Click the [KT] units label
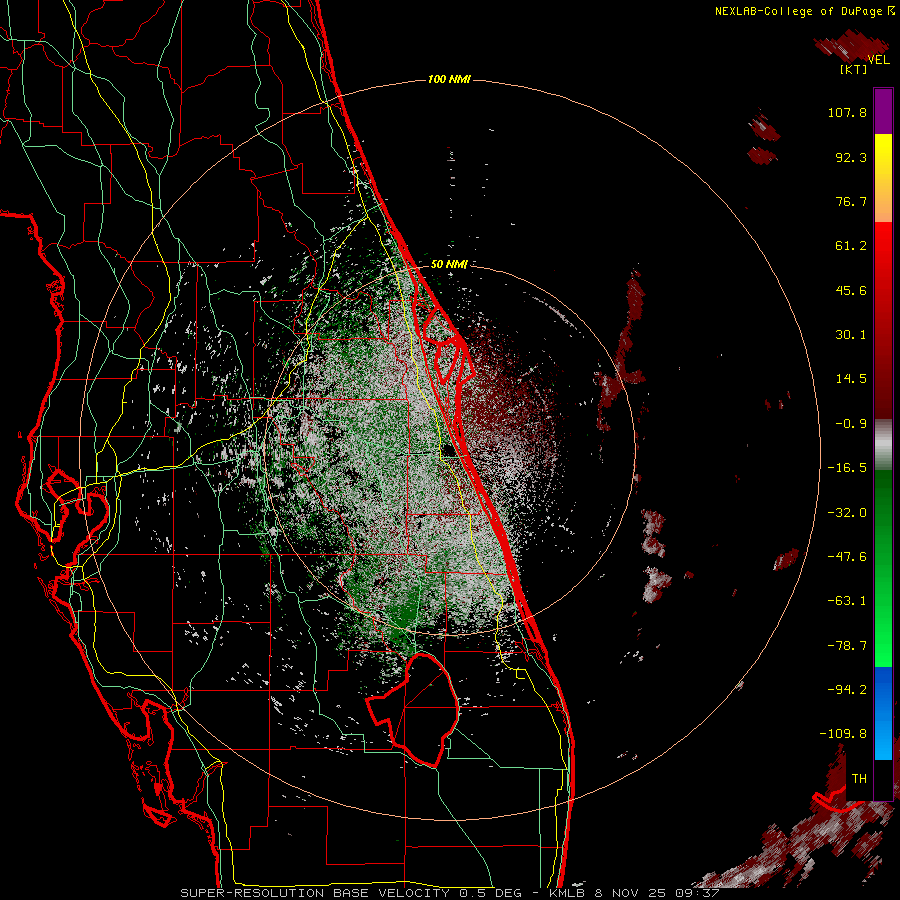Screen dimensions: 900x900 (x=854, y=69)
